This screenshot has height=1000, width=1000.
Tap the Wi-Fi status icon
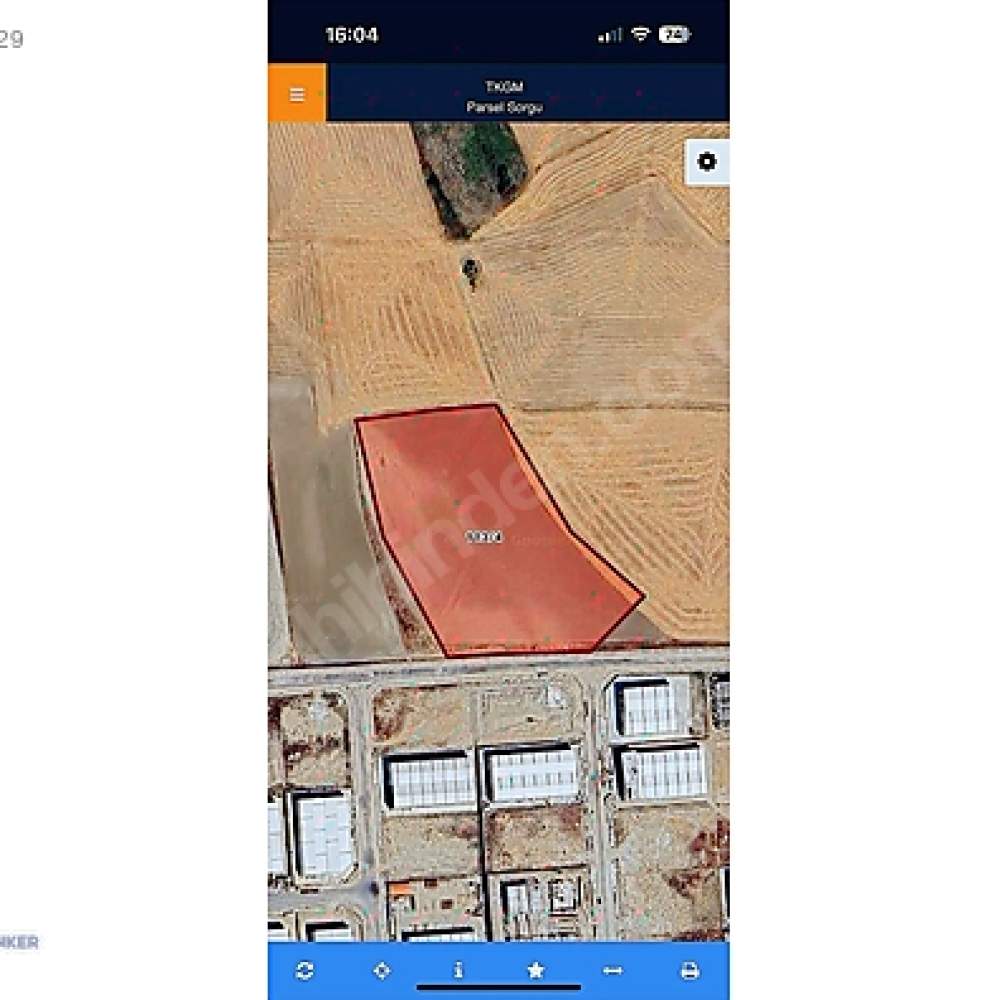coord(640,34)
